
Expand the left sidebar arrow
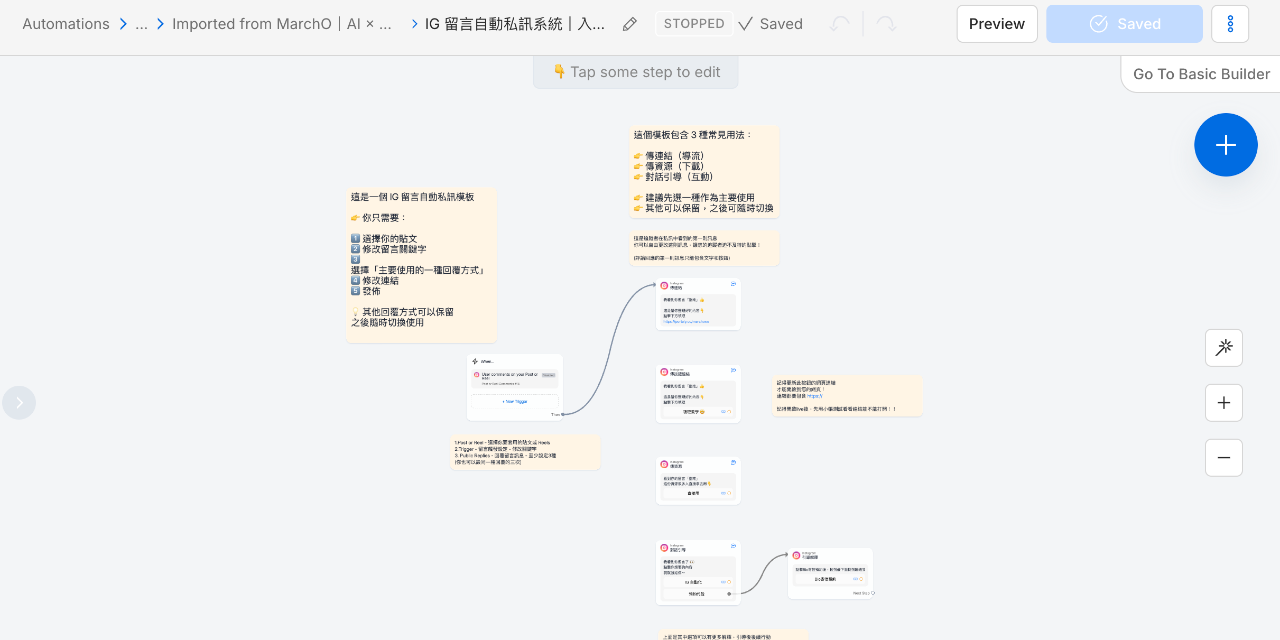coord(19,402)
